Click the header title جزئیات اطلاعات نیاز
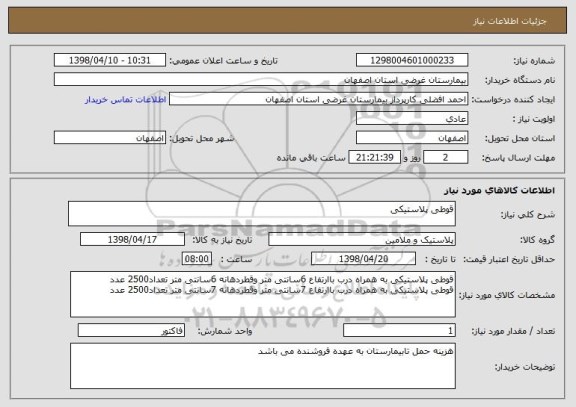The height and width of the screenshot is (407, 576). pos(510,22)
